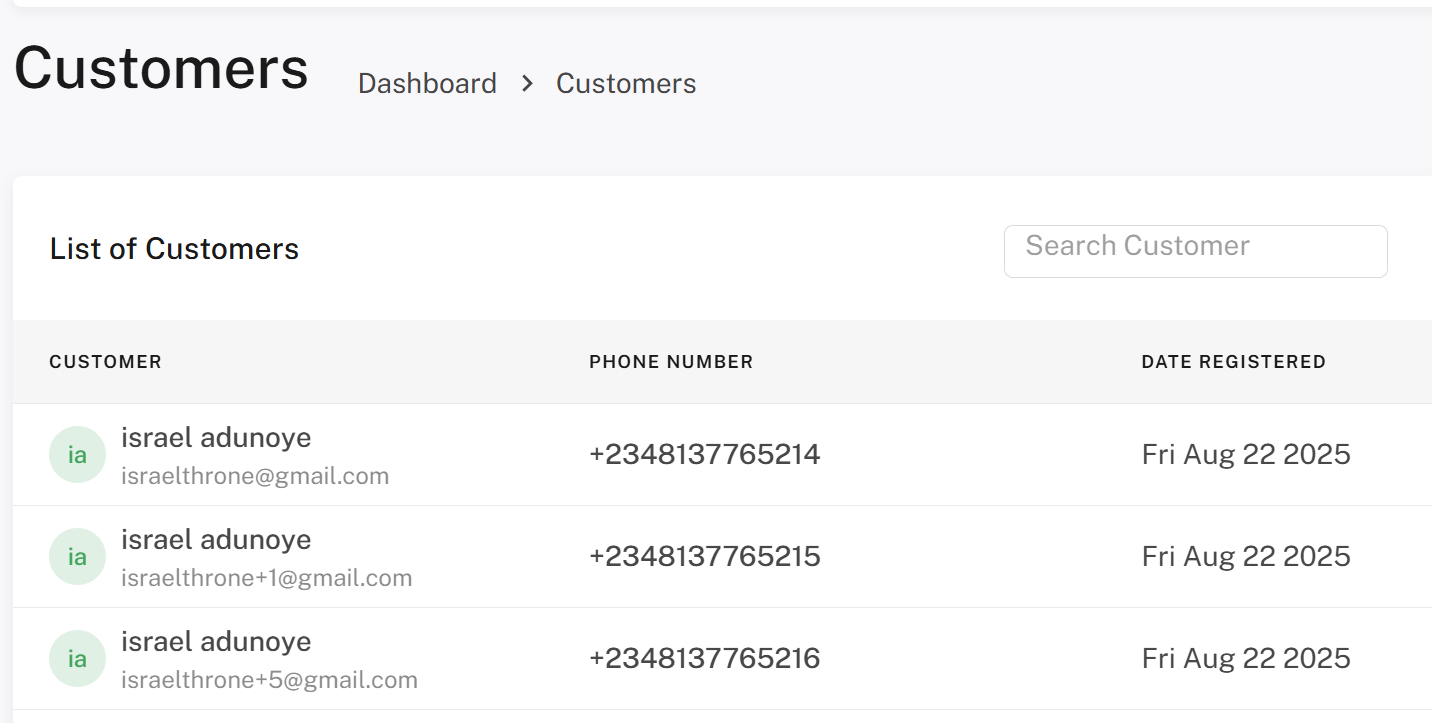
Task: Click the DATE REGISTERED column header
Action: 1233,362
